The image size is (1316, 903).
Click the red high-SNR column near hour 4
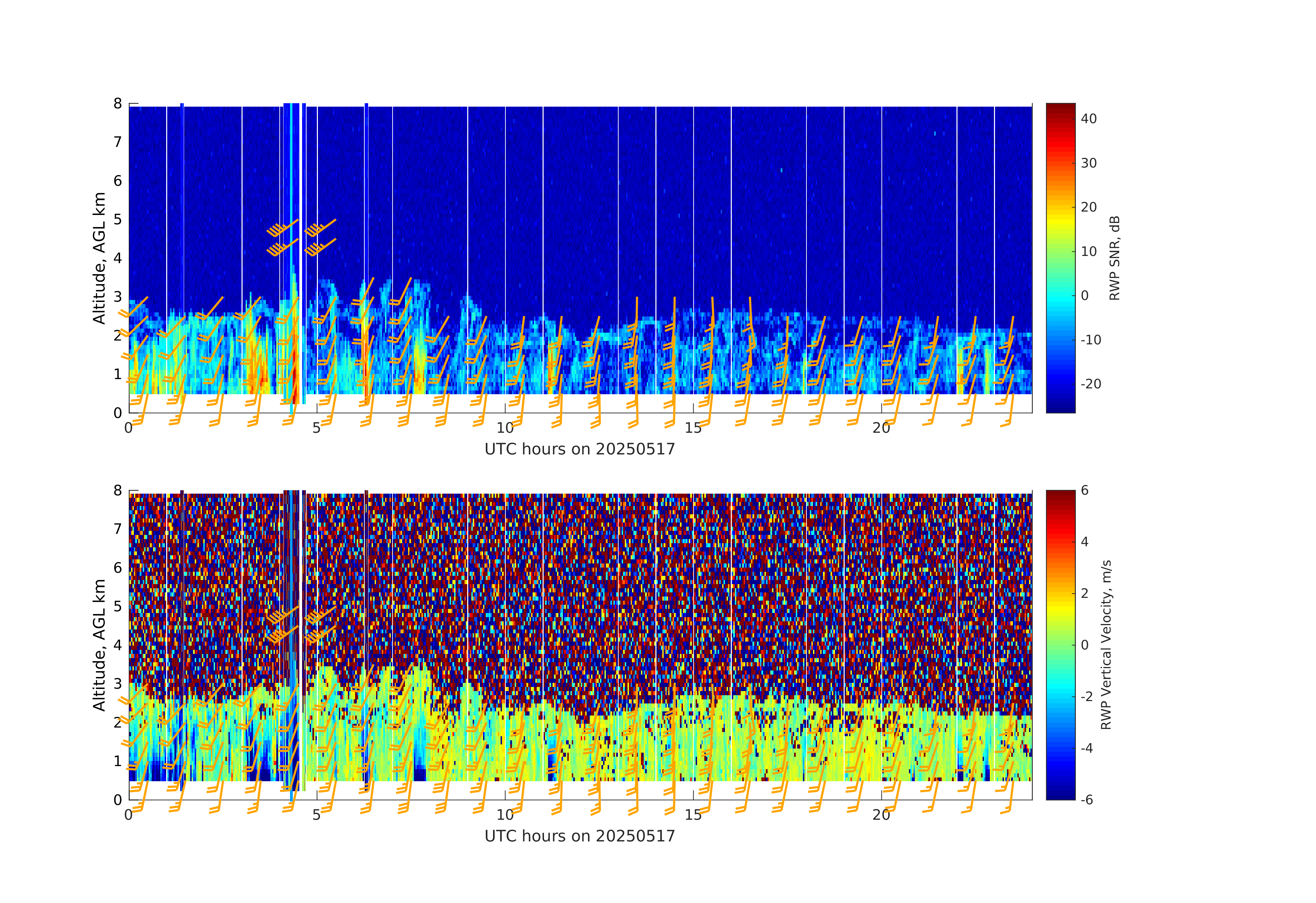tap(295, 374)
